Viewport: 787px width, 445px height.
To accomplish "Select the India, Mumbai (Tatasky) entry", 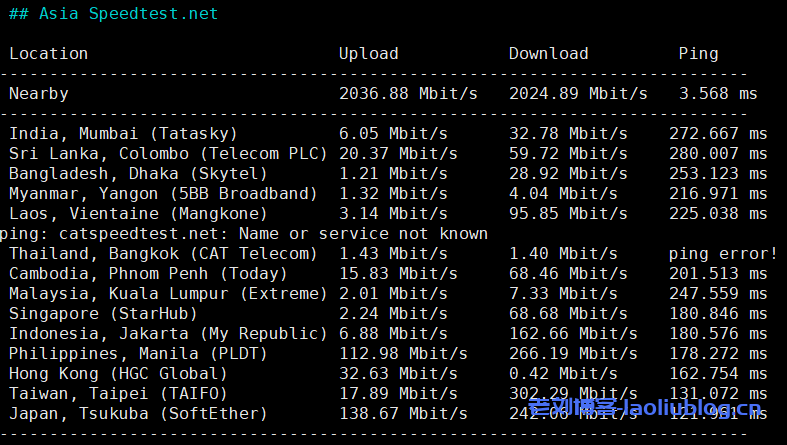I will pyautogui.click(x=123, y=134).
